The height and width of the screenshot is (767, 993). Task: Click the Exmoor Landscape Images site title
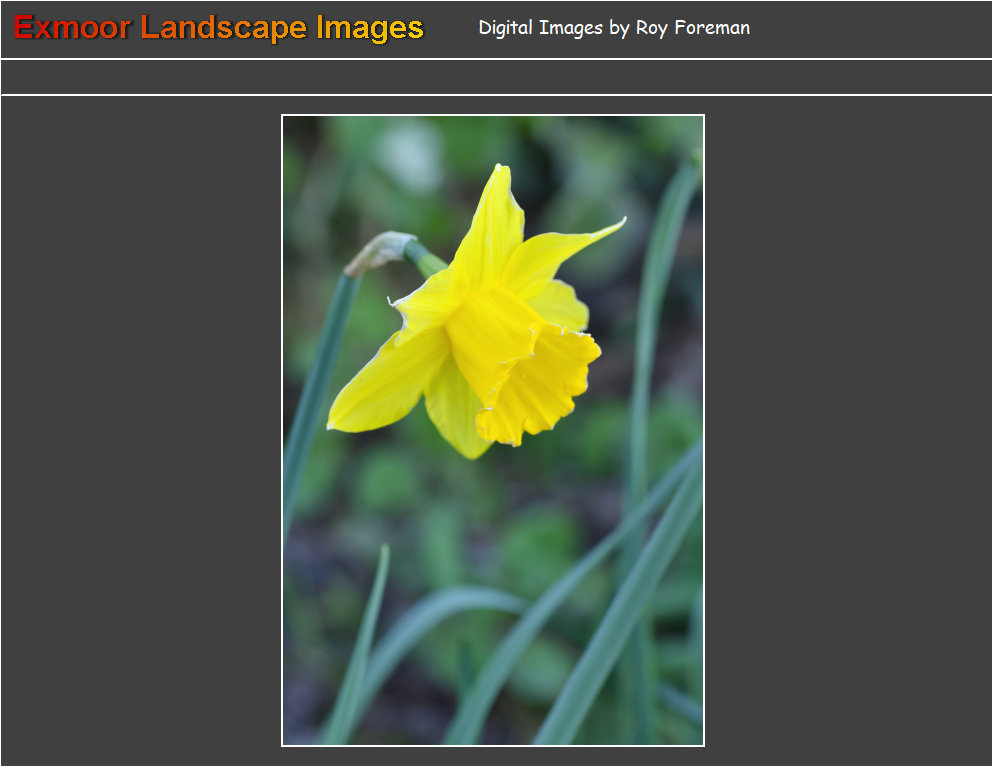[x=219, y=28]
